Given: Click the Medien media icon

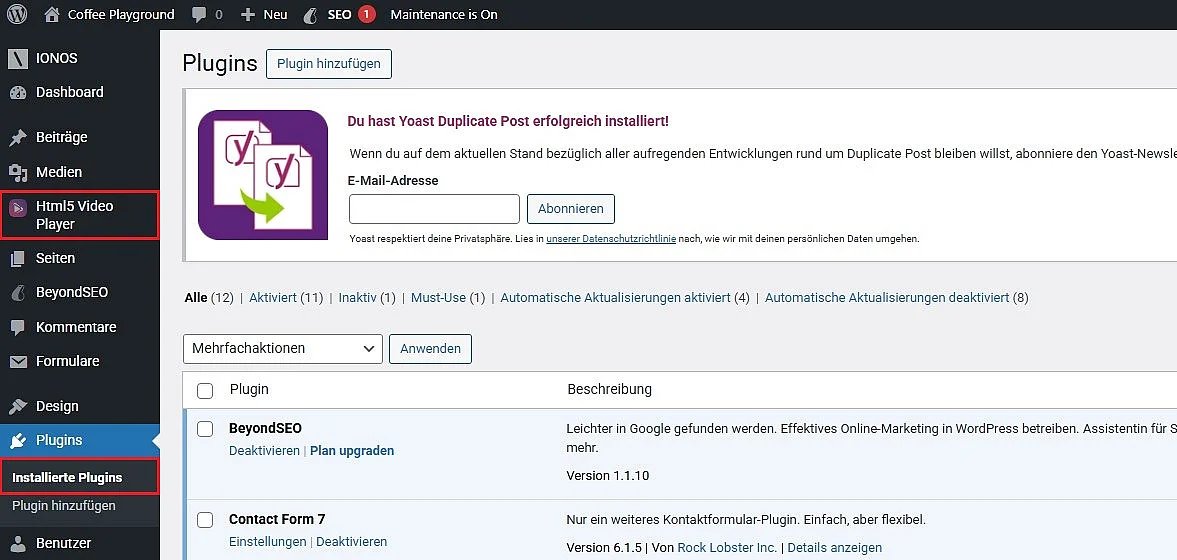Looking at the screenshot, I should (x=18, y=173).
